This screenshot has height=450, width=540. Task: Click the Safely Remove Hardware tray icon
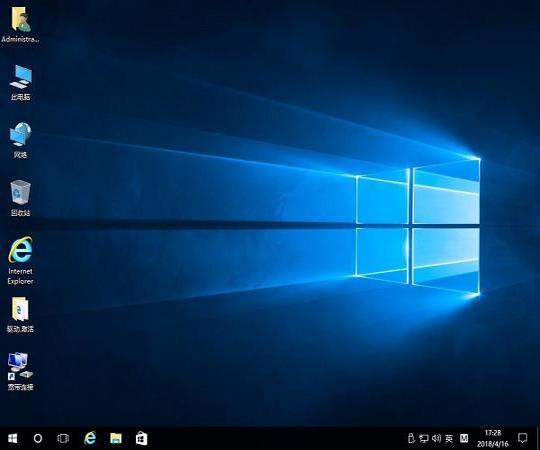(411, 438)
